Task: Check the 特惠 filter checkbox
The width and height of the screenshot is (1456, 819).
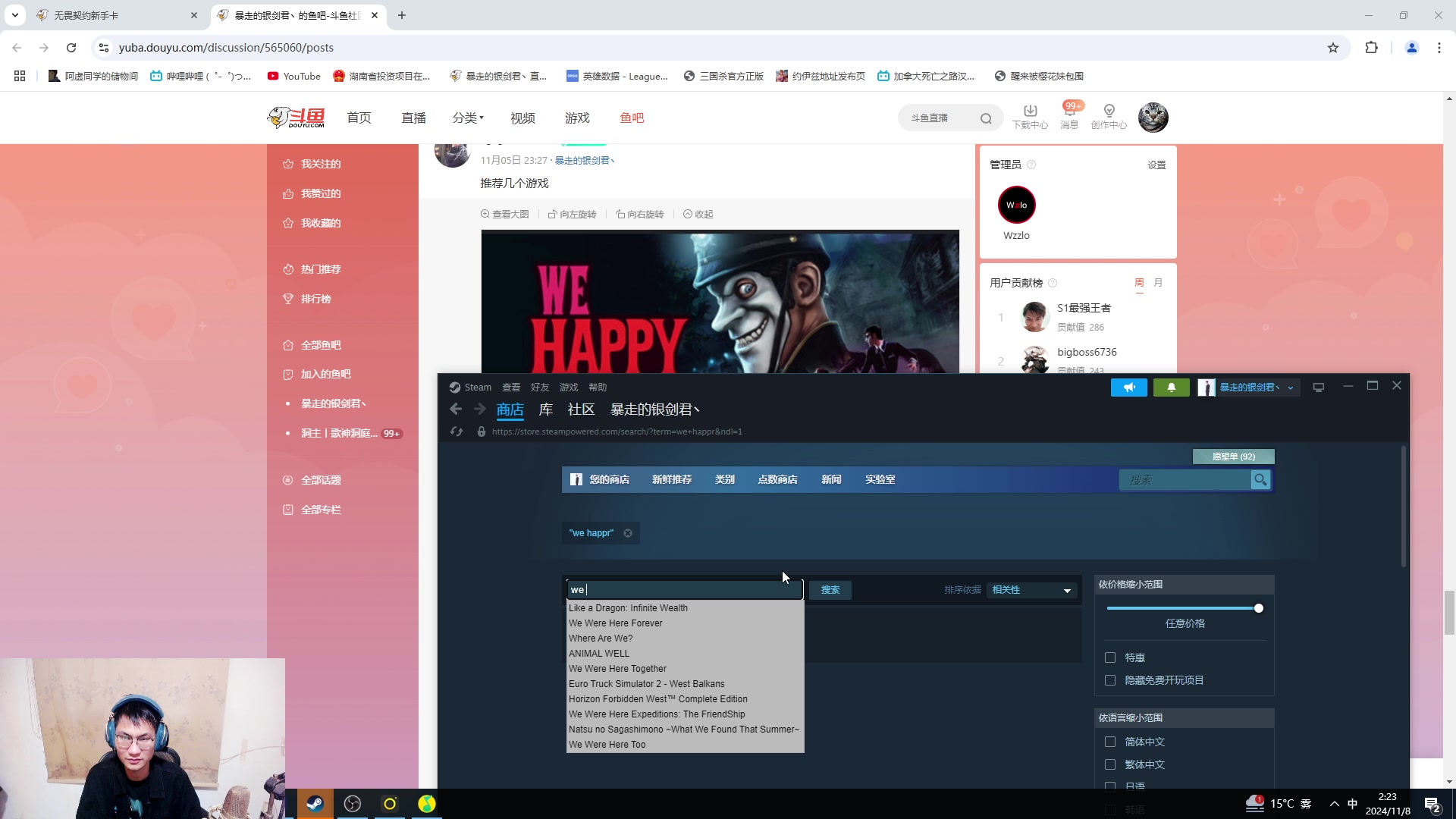Action: click(1110, 657)
